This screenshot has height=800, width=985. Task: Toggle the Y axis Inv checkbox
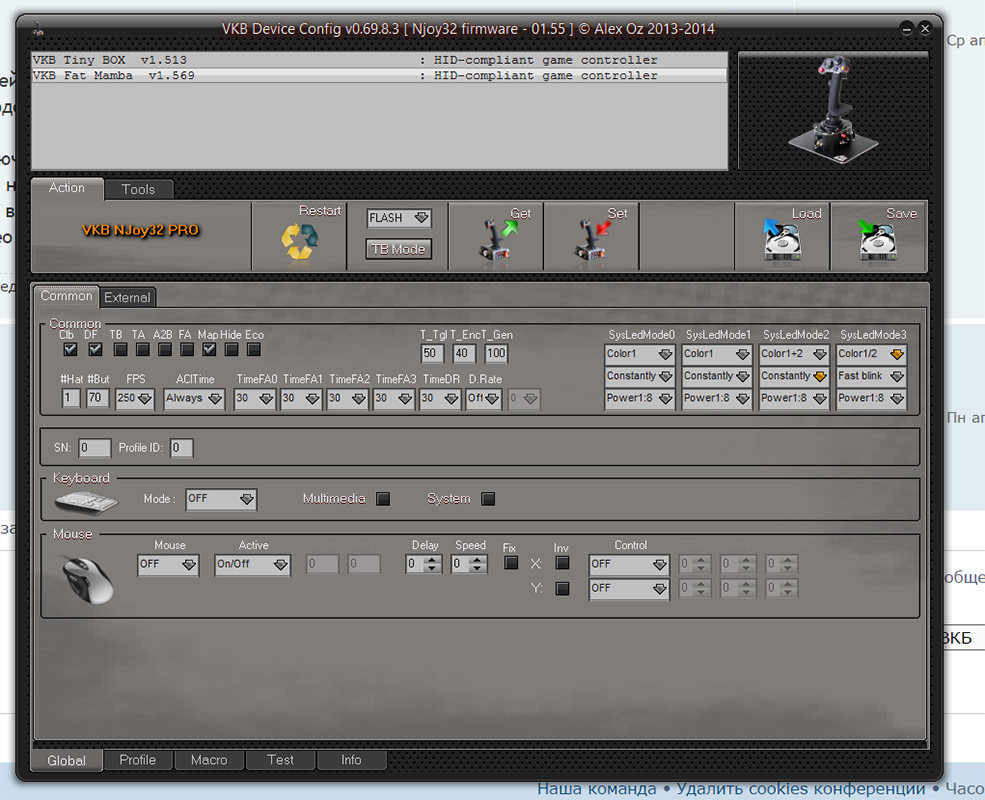(x=562, y=588)
